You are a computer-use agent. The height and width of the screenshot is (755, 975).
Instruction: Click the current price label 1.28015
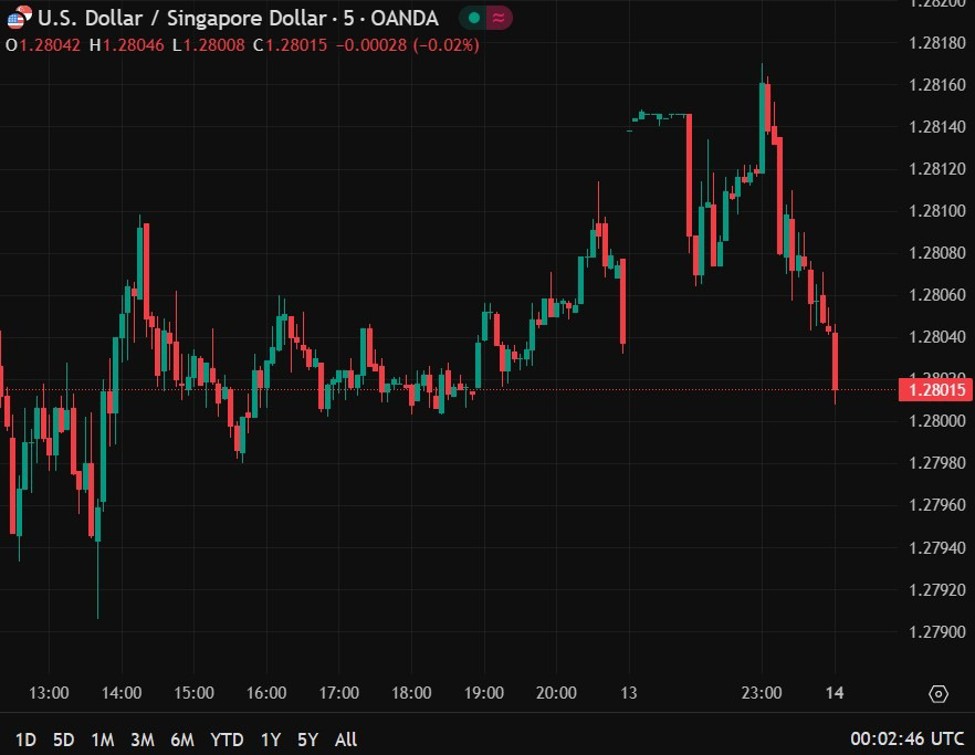coord(936,390)
